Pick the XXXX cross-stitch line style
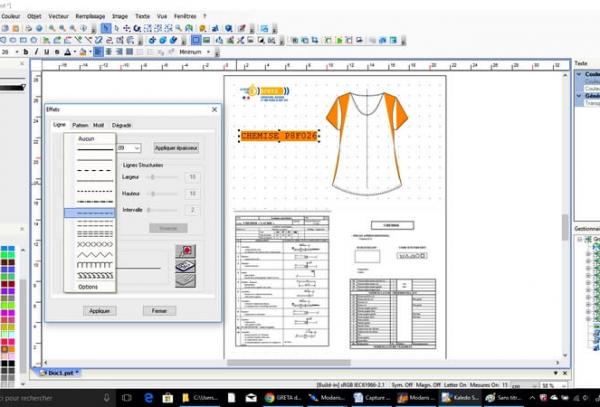This screenshot has height=407, width=600. [x=95, y=244]
